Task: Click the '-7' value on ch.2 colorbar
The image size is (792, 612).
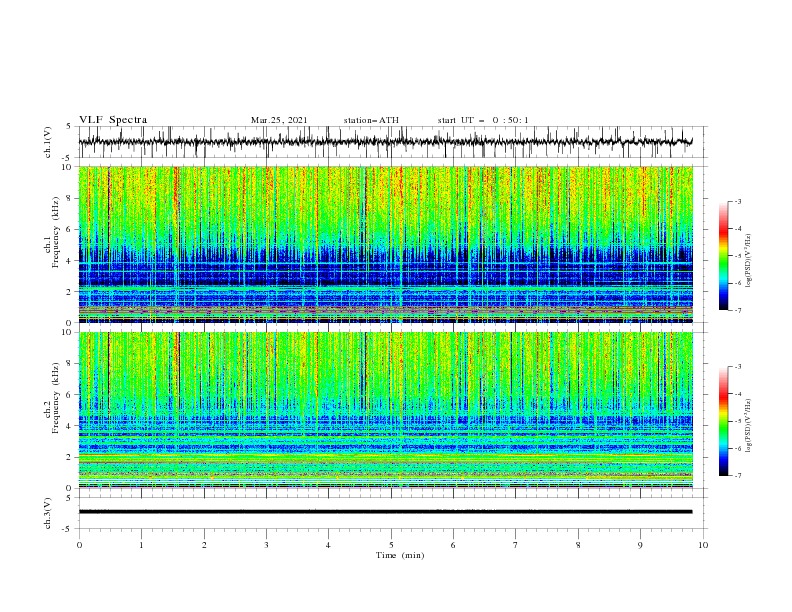Action: pyautogui.click(x=738, y=475)
